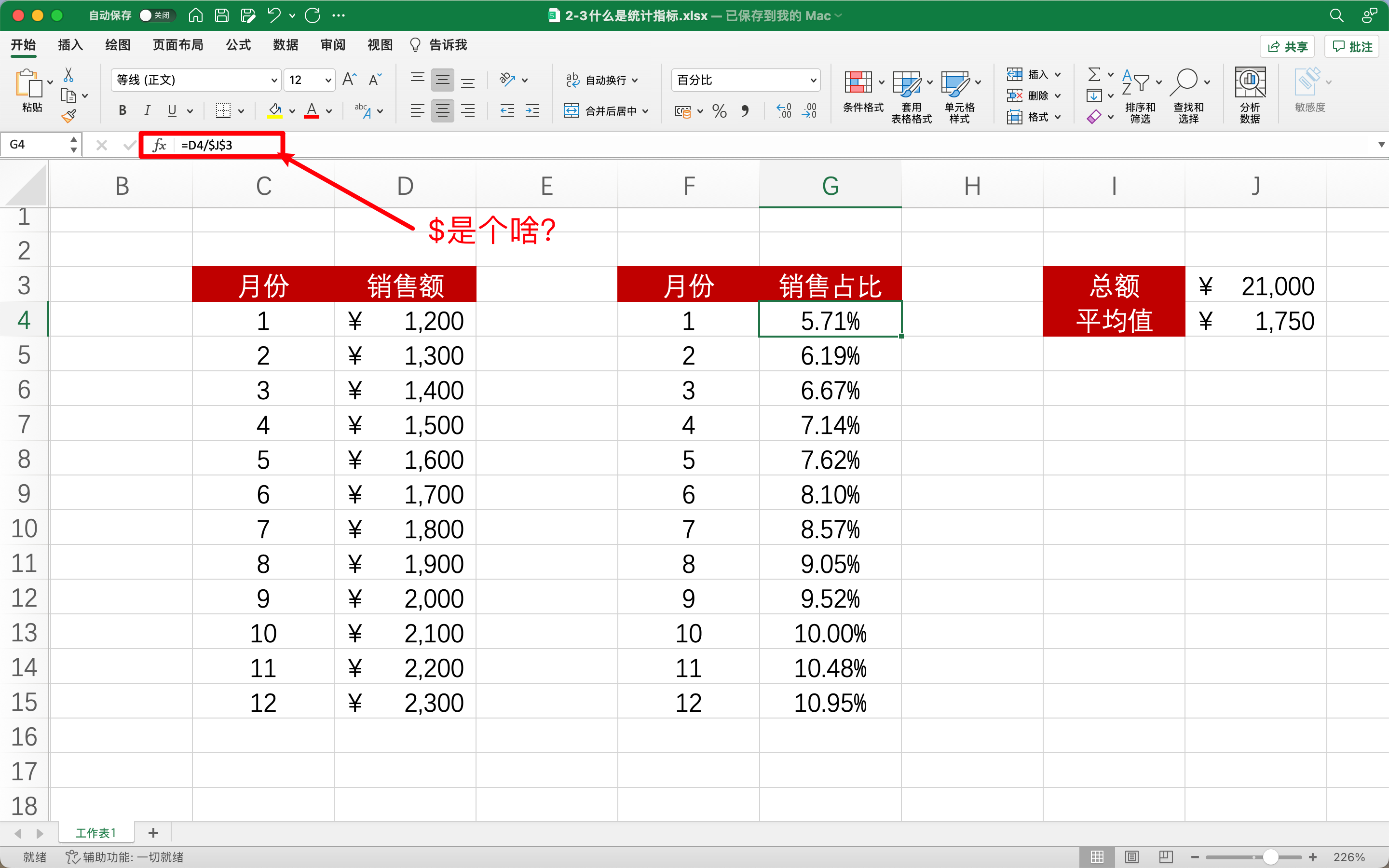Select cell J3 showing ¥ 21,000
The image size is (1389, 868).
[x=1256, y=285]
